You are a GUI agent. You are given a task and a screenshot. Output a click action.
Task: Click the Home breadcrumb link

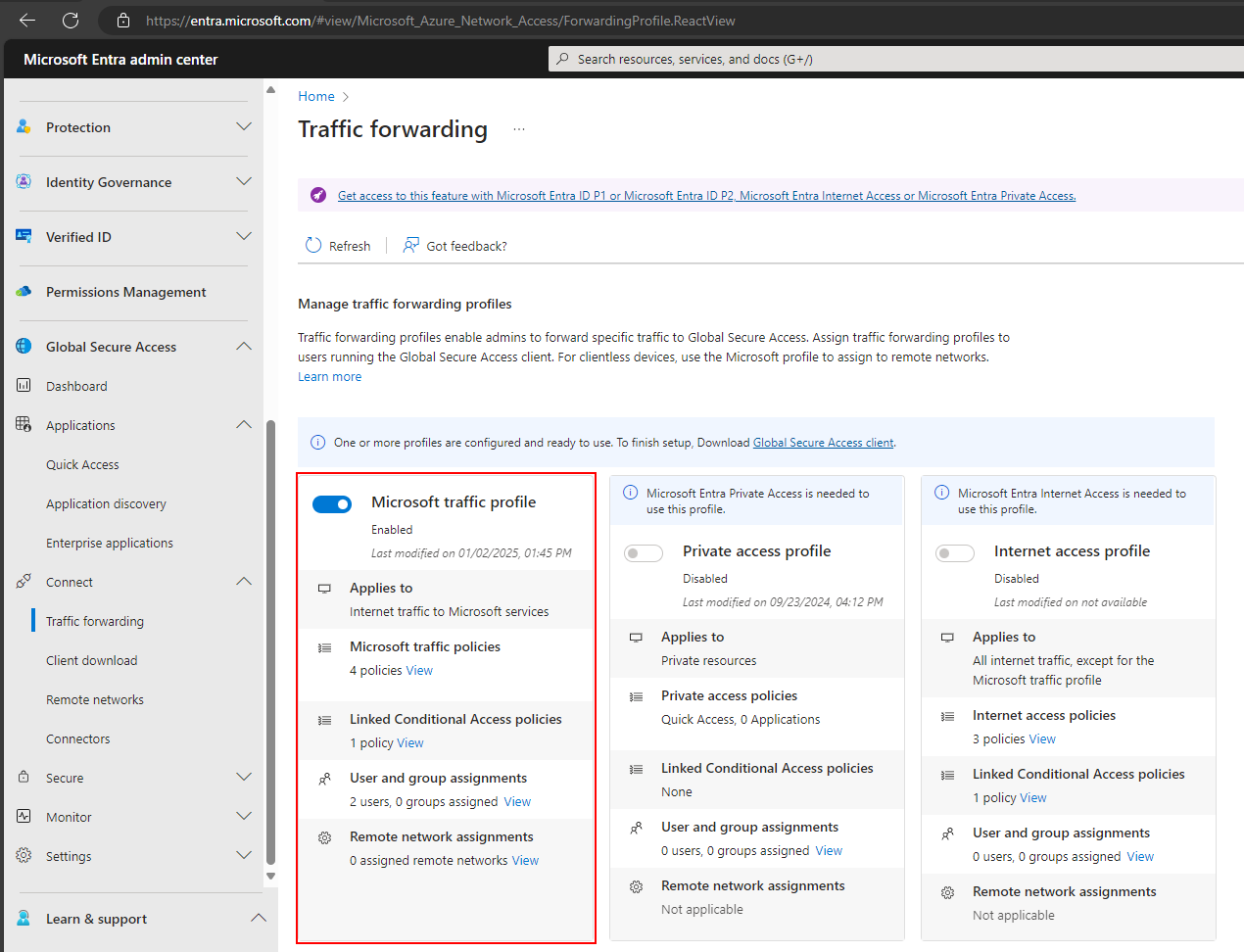pyautogui.click(x=316, y=96)
